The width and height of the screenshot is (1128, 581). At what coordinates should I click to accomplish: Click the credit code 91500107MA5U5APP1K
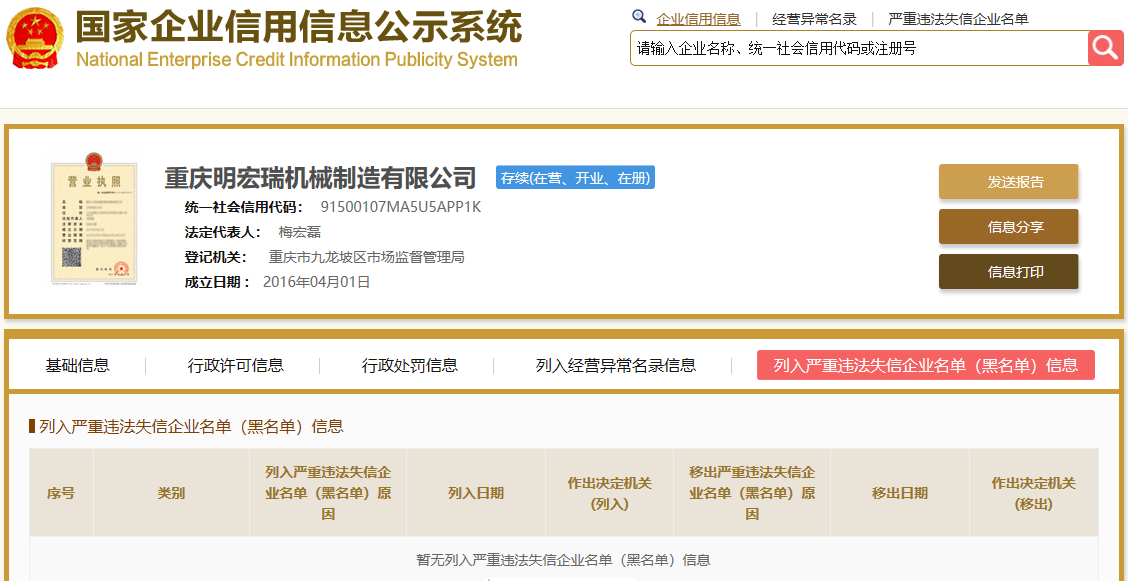coord(401,208)
